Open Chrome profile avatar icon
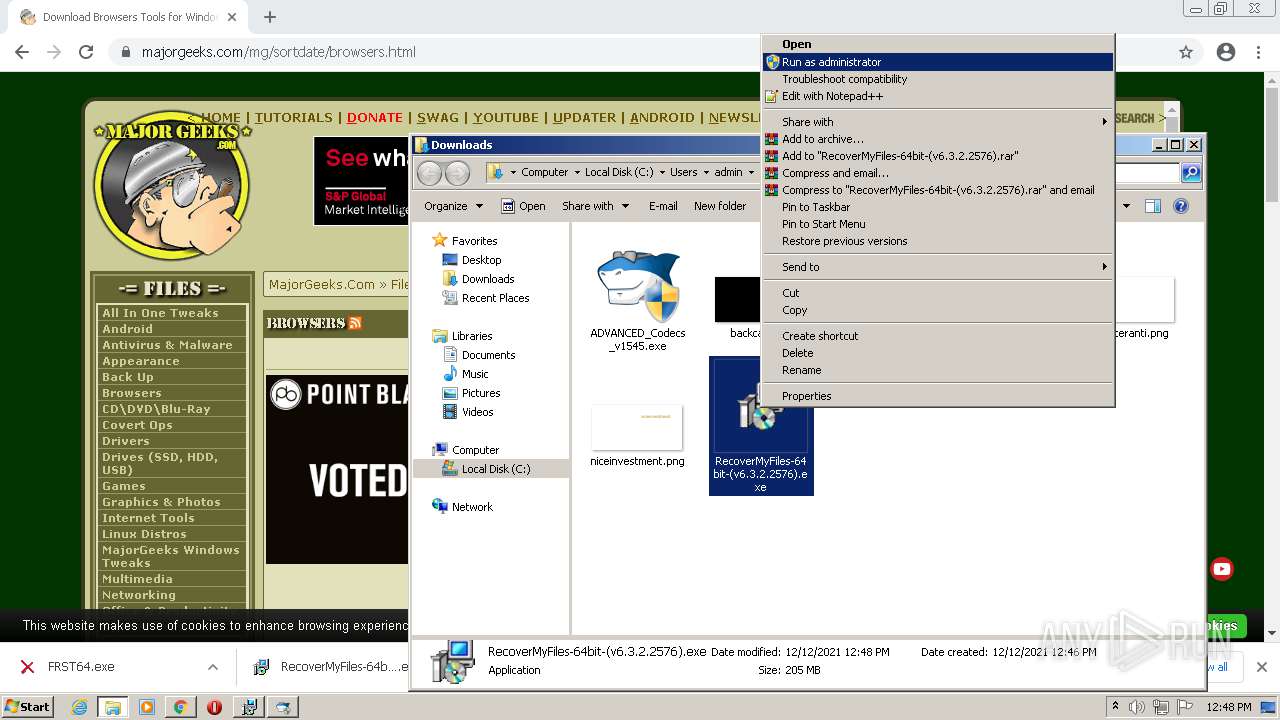 [1226, 52]
